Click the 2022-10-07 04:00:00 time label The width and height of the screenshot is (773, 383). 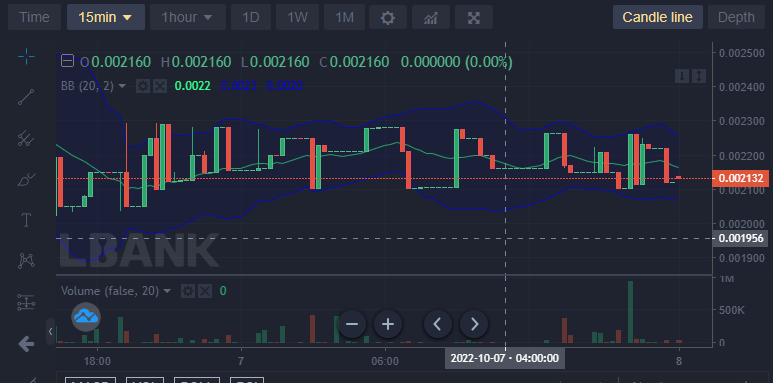(505, 358)
